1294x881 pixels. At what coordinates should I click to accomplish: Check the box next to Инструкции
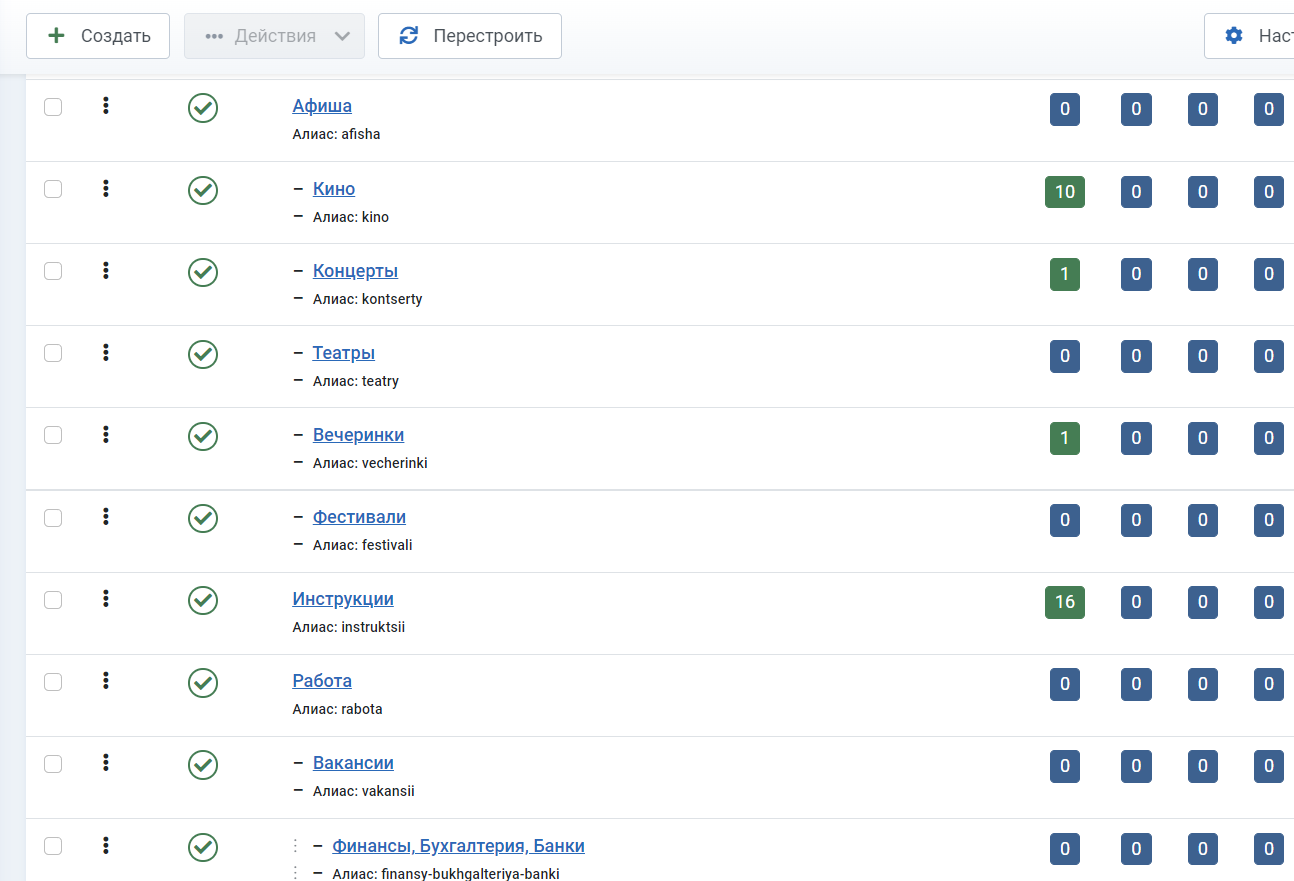point(53,600)
